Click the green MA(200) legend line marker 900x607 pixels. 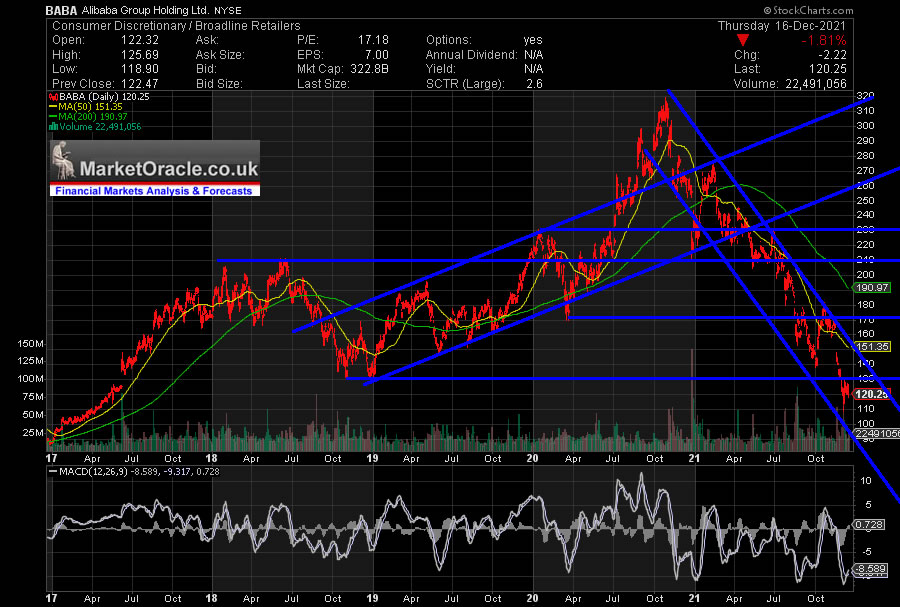52,117
